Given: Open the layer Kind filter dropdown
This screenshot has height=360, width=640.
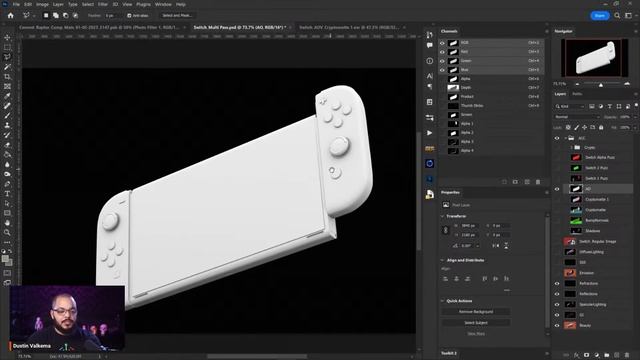Looking at the screenshot, I should [570, 107].
